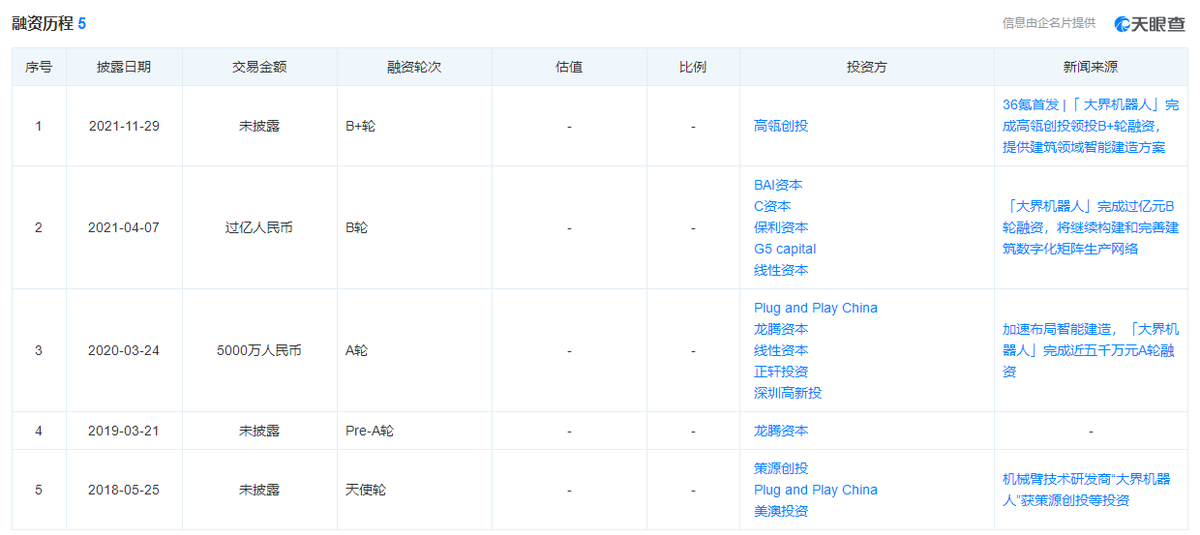Viewport: 1200px width, 535px height.
Task: Open the 36氪首发 B+轮 news article
Action: (1091, 126)
